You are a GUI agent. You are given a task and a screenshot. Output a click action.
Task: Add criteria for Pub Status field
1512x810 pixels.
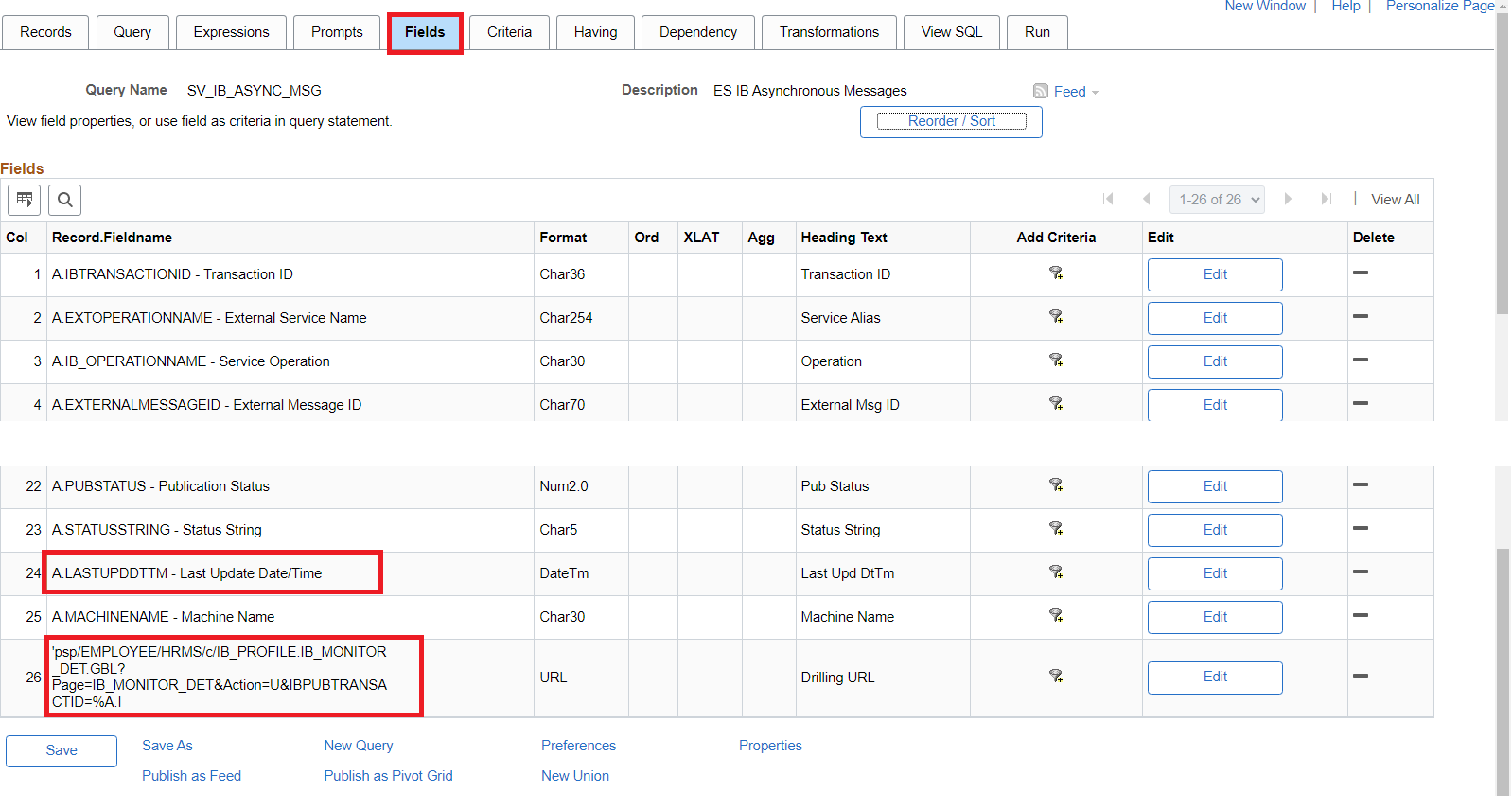click(x=1056, y=485)
